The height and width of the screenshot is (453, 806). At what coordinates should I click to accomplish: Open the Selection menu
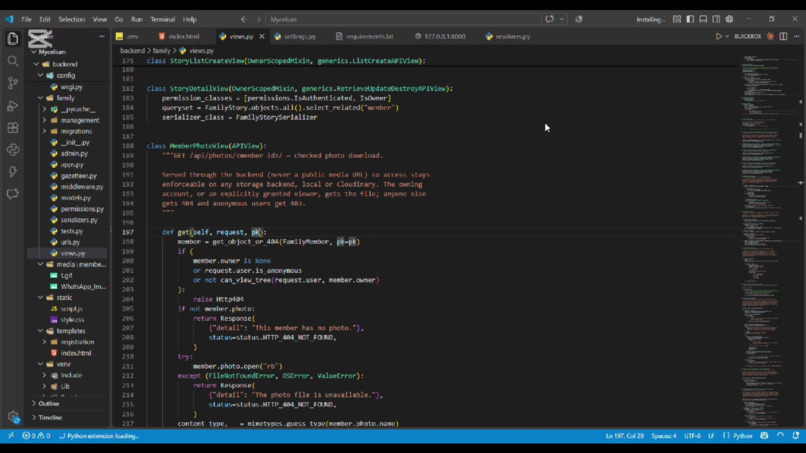[x=71, y=20]
